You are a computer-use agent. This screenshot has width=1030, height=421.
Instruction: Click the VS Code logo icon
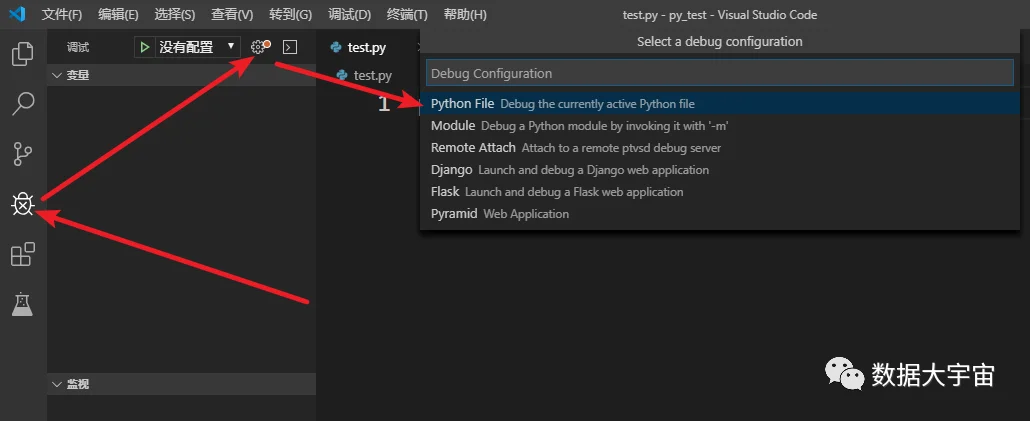16,14
